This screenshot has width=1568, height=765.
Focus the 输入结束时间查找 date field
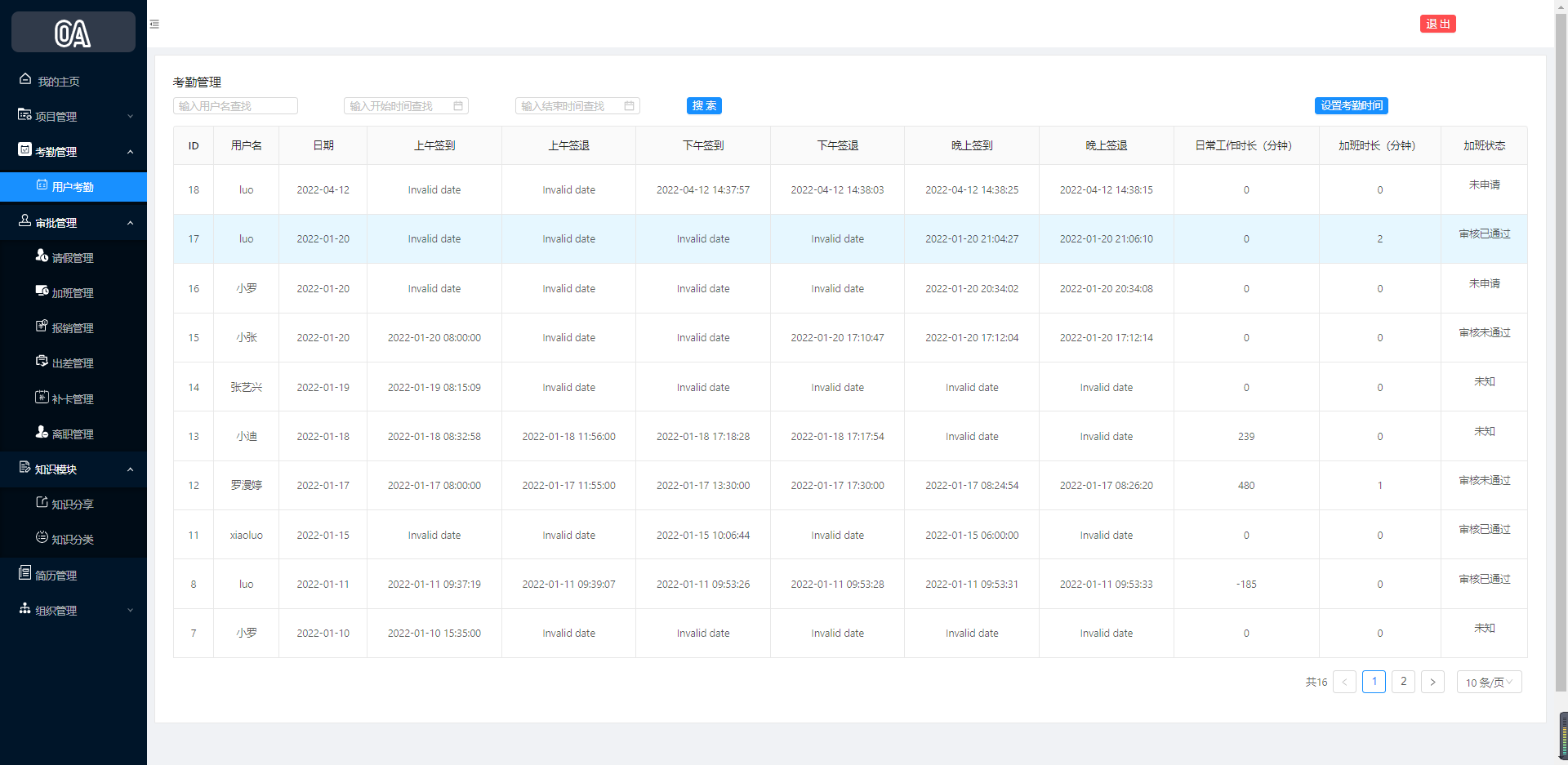pos(577,106)
